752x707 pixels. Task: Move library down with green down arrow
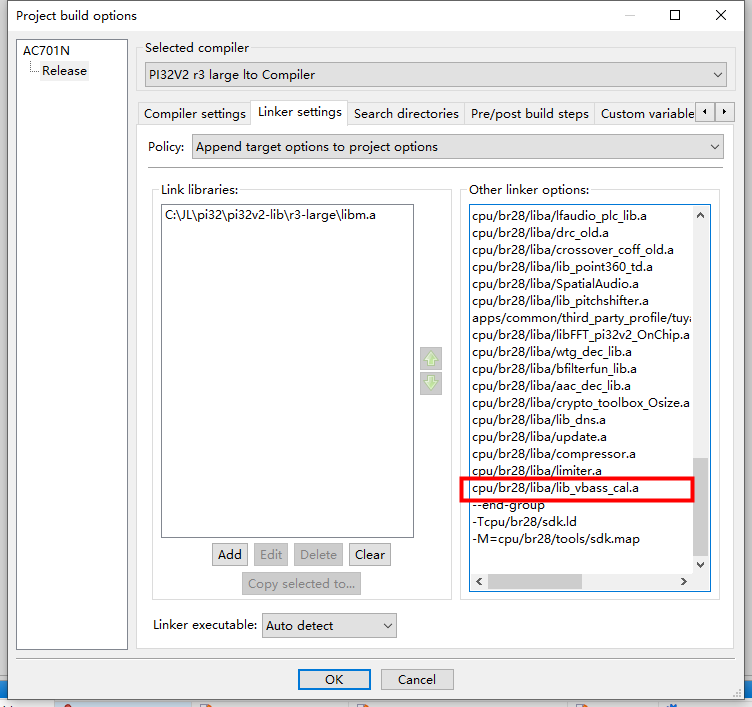(x=431, y=383)
